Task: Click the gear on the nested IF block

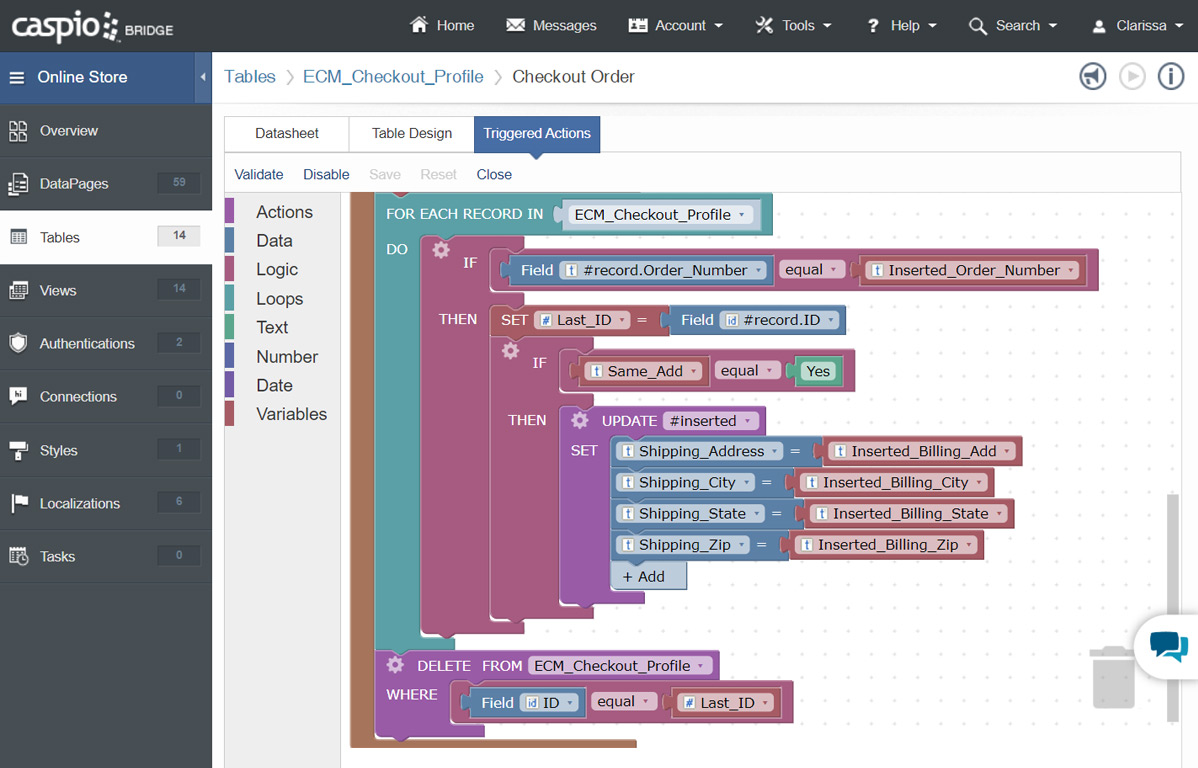Action: [x=510, y=351]
